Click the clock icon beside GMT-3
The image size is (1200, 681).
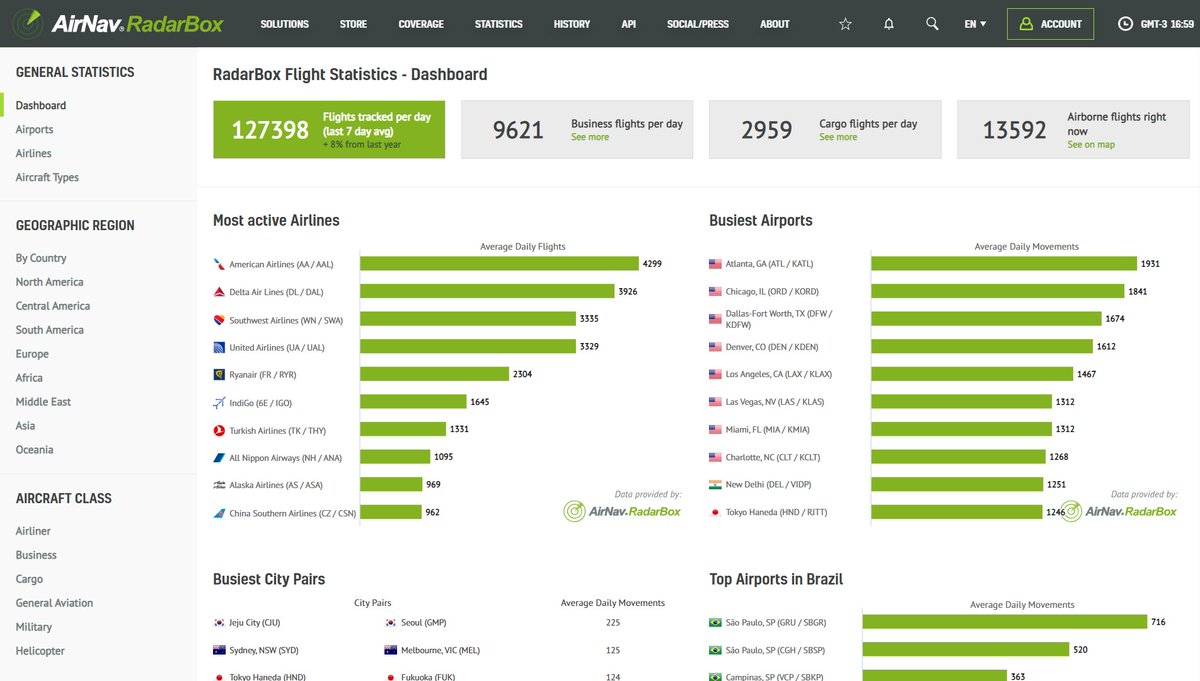tap(1125, 24)
